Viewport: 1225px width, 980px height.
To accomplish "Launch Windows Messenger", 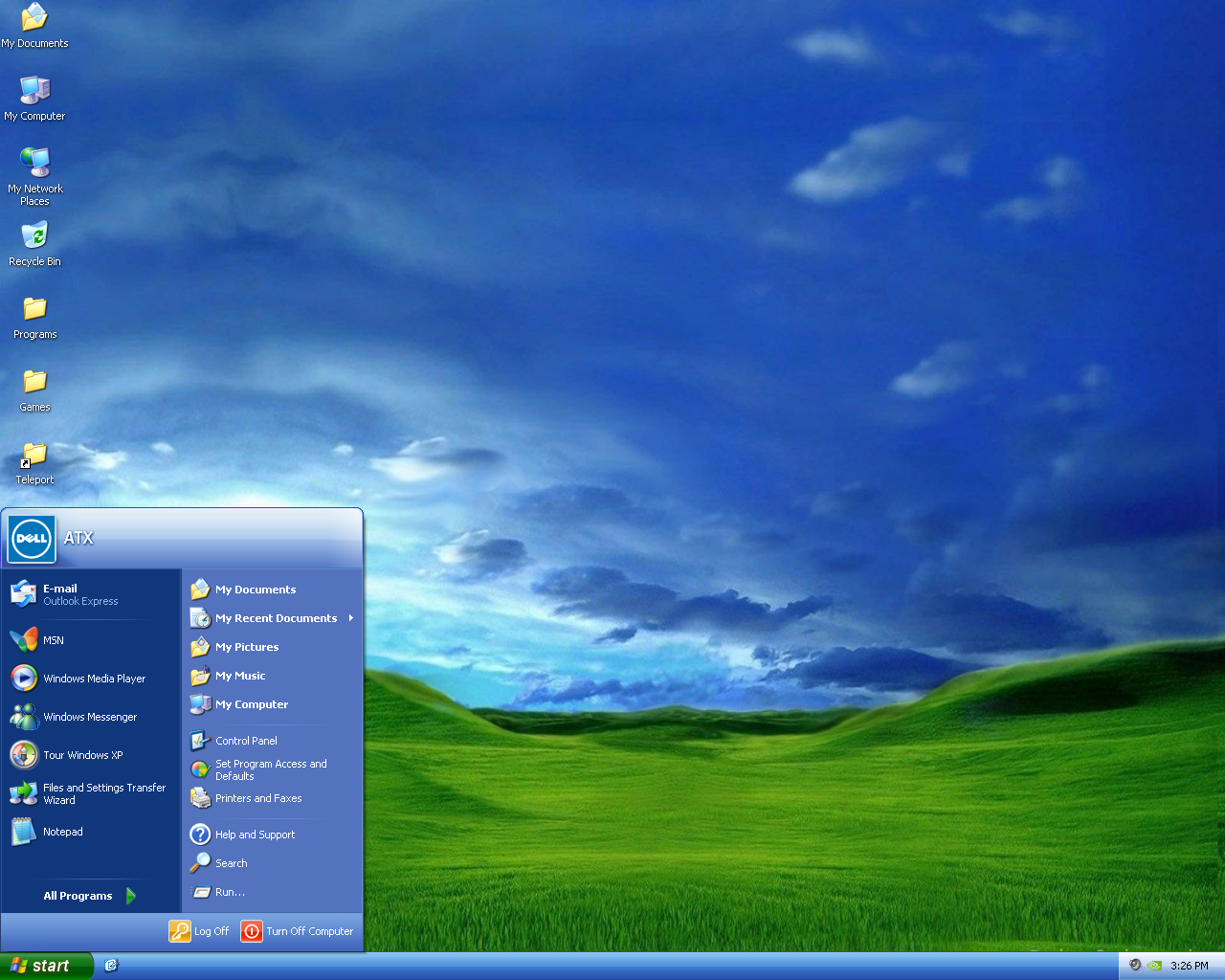I will [x=91, y=717].
